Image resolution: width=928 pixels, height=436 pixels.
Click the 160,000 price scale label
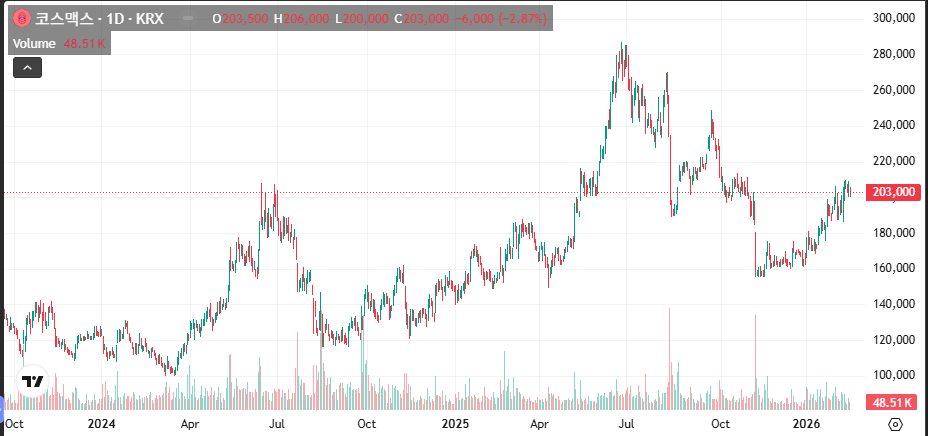click(894, 268)
